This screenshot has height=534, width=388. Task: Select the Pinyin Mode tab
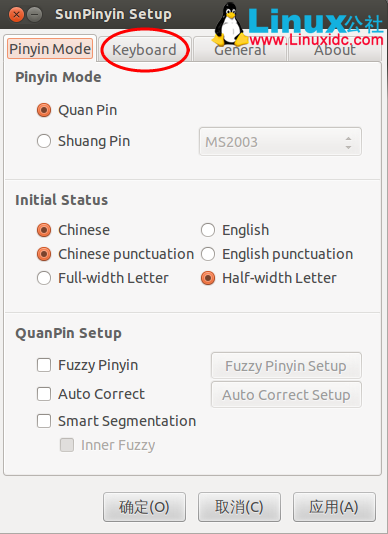click(50, 49)
